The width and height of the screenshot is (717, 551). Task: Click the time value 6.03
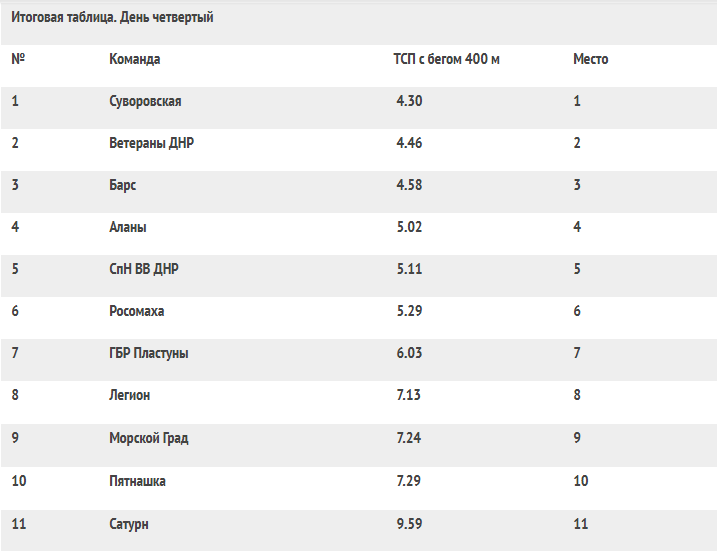pos(409,353)
